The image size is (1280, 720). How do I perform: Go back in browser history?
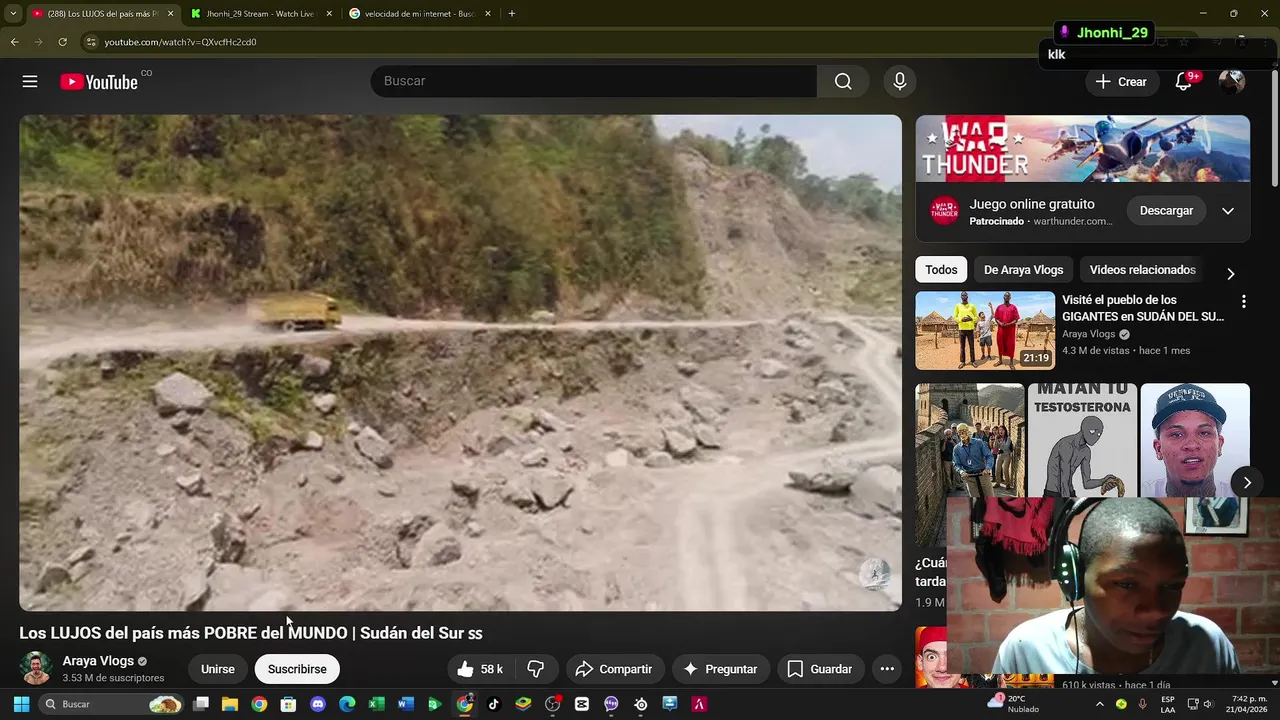pyautogui.click(x=14, y=42)
